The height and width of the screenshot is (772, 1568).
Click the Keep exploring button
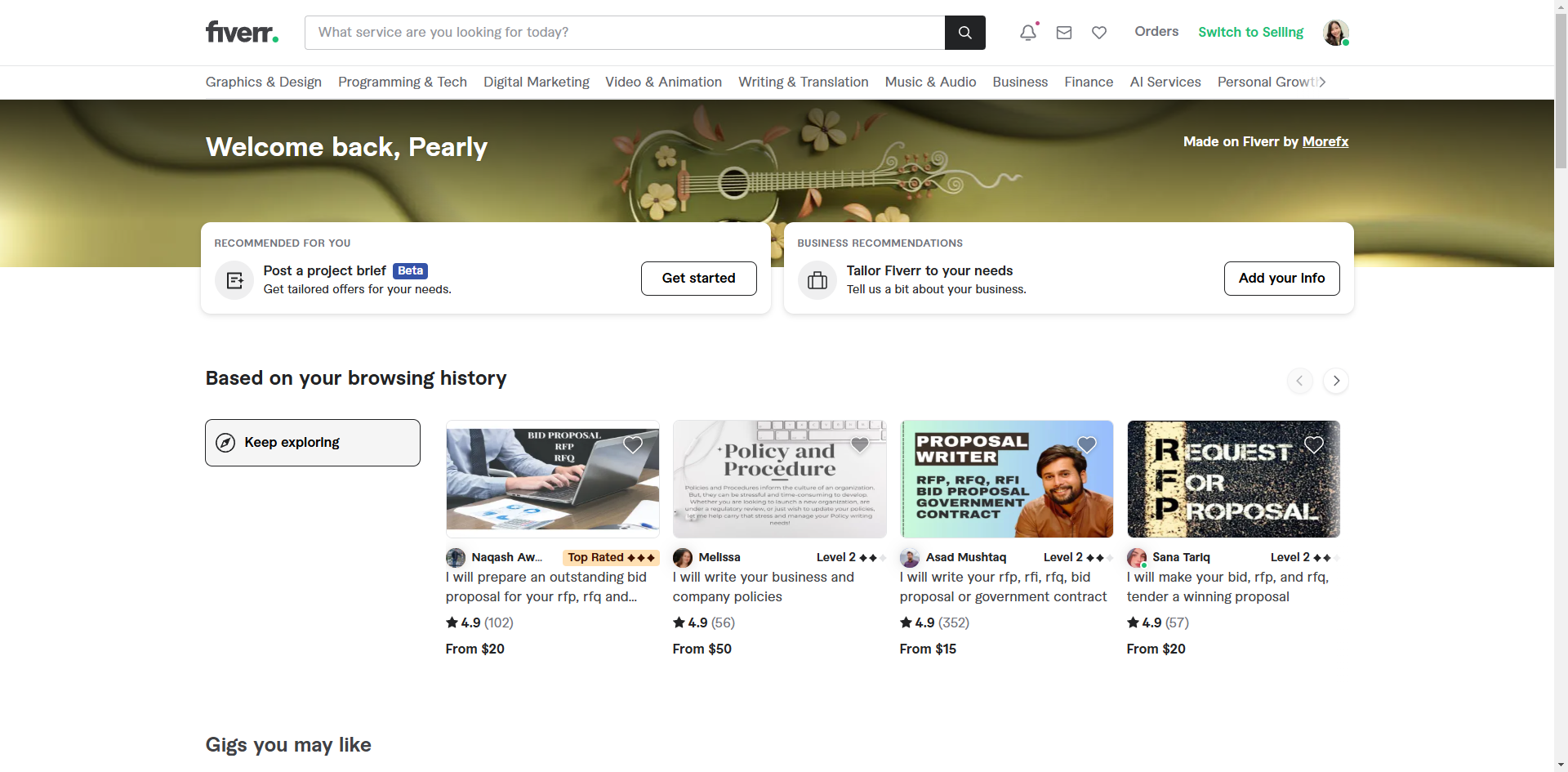pyautogui.click(x=313, y=443)
